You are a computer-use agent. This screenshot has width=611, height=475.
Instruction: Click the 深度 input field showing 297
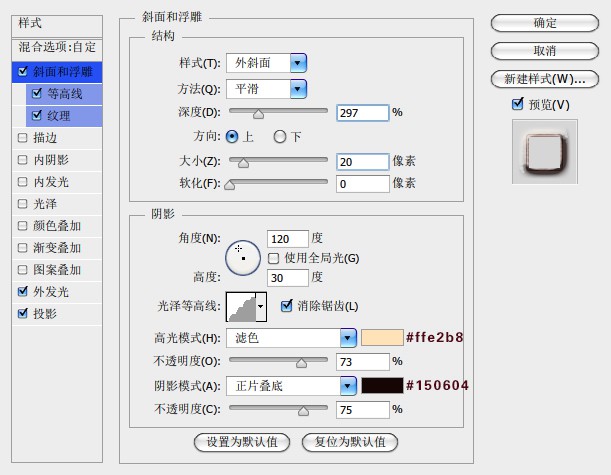pos(362,113)
